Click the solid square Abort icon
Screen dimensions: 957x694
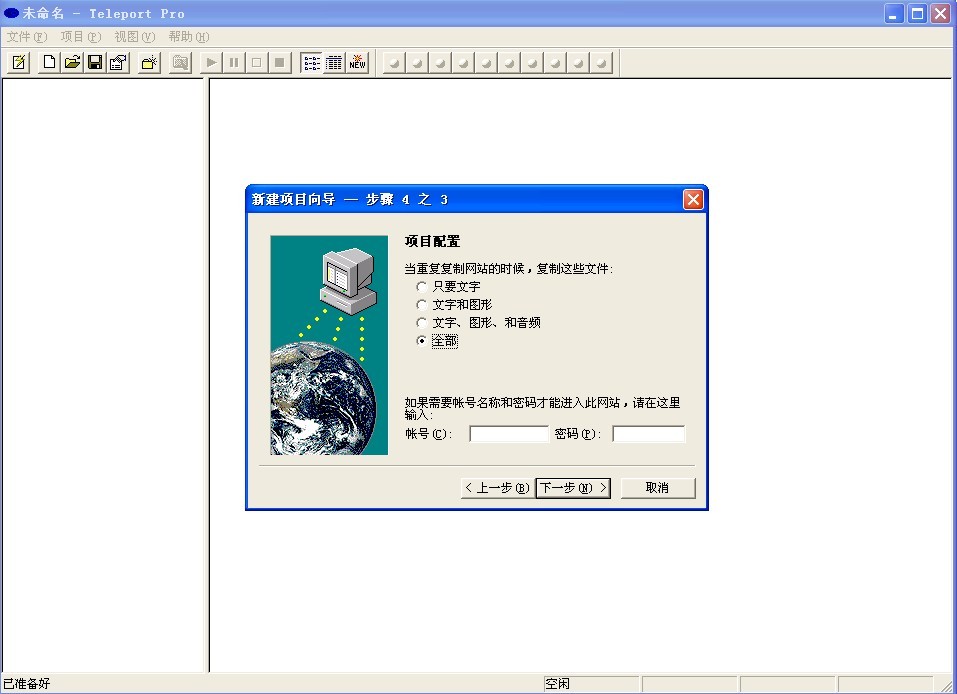(x=280, y=62)
